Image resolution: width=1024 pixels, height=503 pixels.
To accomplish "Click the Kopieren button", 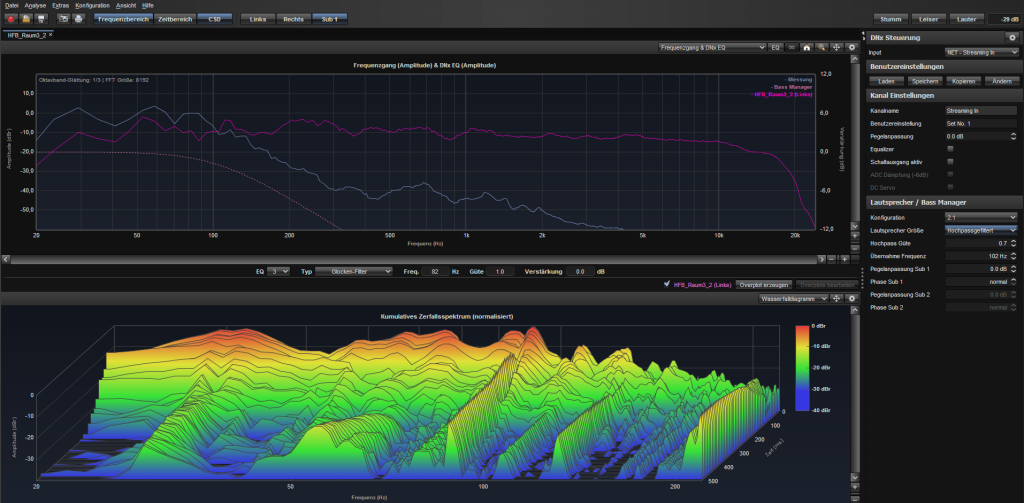I will pyautogui.click(x=963, y=82).
